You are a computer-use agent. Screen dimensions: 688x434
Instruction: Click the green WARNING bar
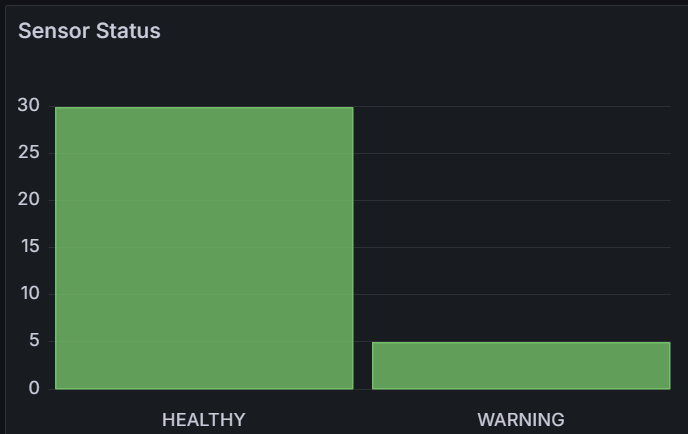(x=521, y=366)
